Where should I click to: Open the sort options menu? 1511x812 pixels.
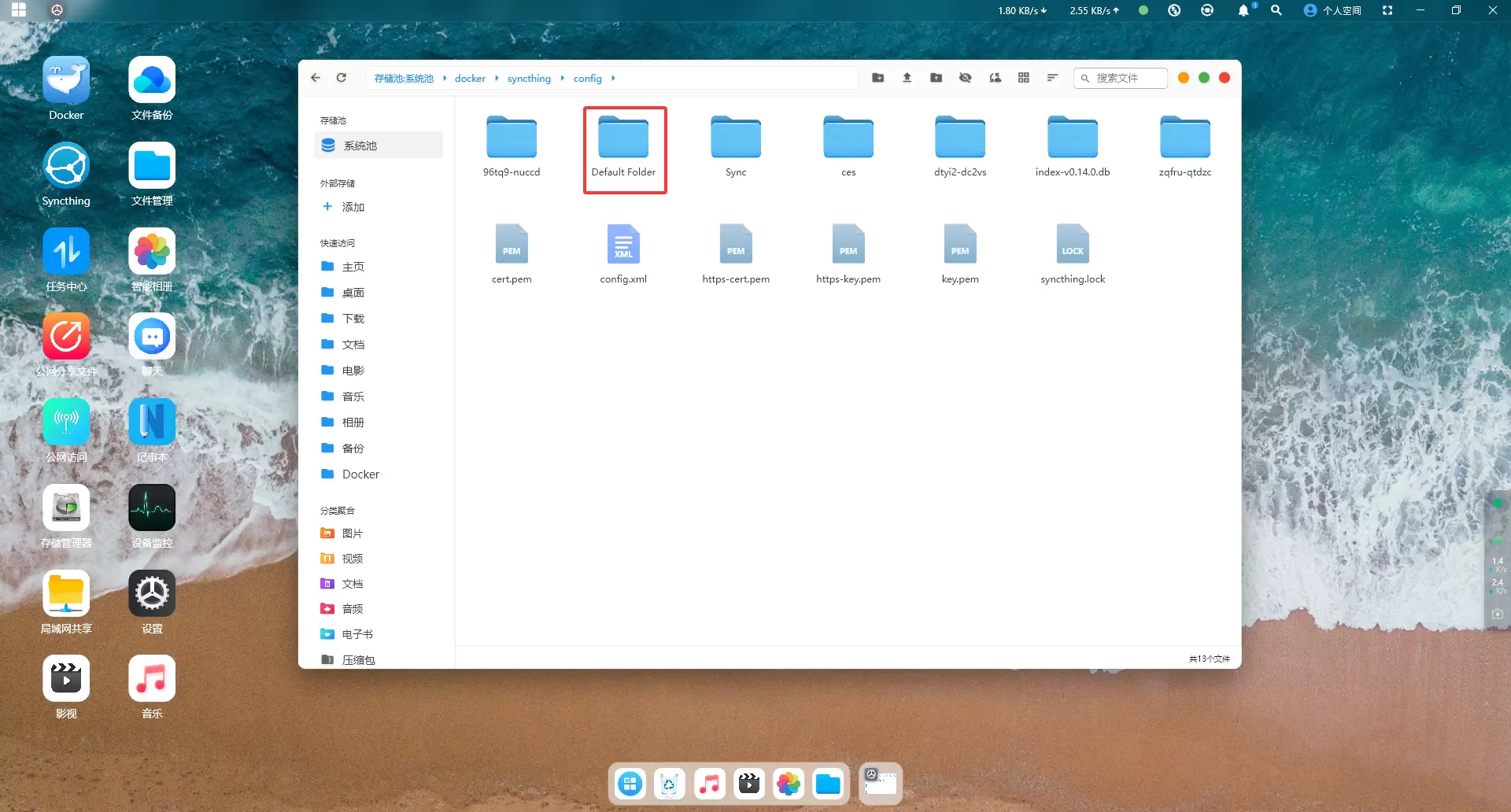click(x=1052, y=78)
